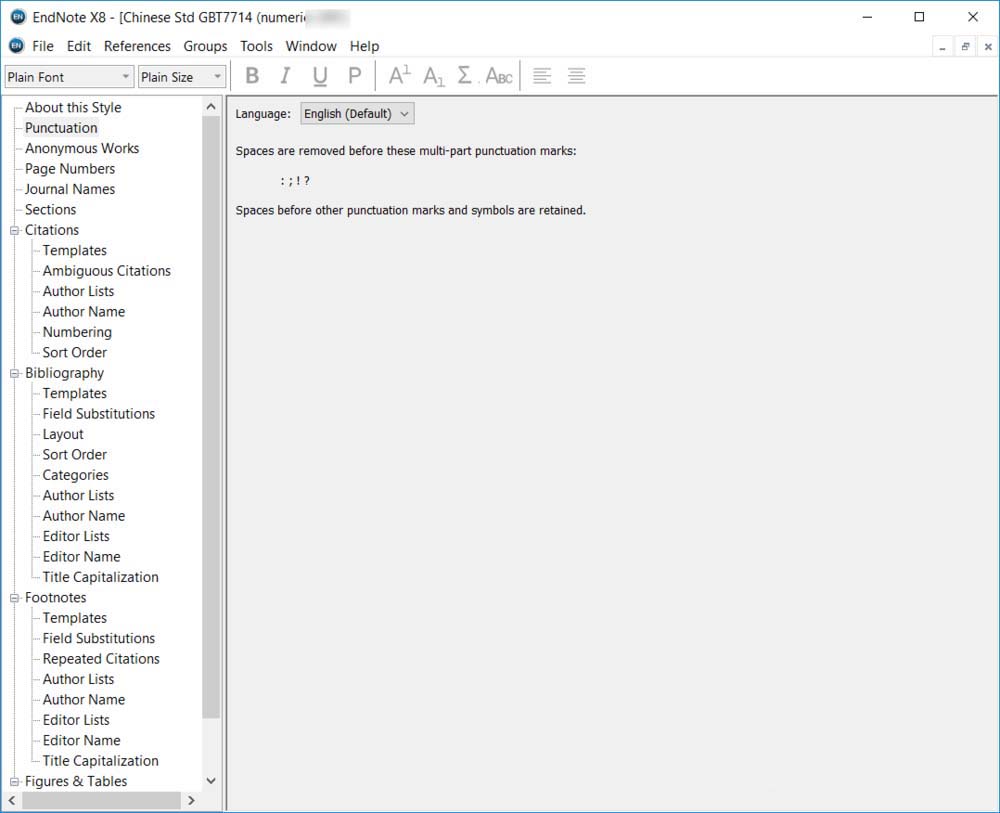This screenshot has width=1000, height=813.
Task: Open the References menu
Action: [137, 46]
